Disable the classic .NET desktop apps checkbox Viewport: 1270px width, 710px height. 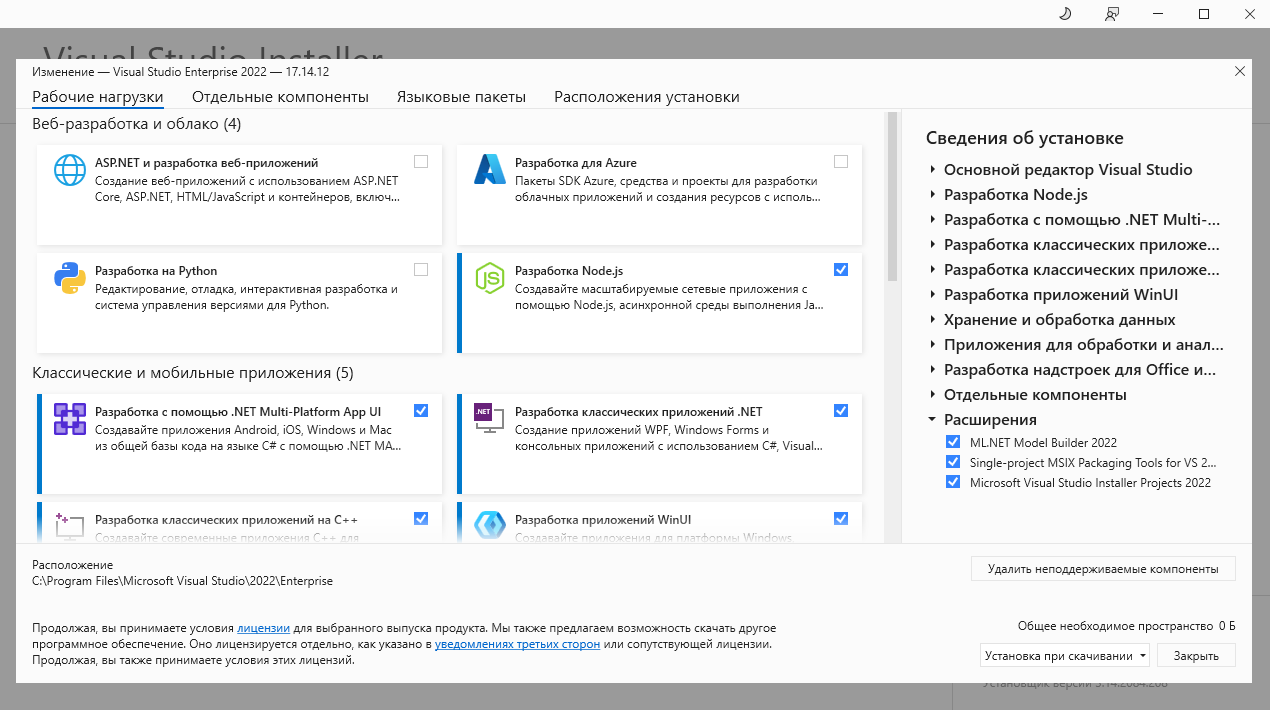(x=841, y=410)
